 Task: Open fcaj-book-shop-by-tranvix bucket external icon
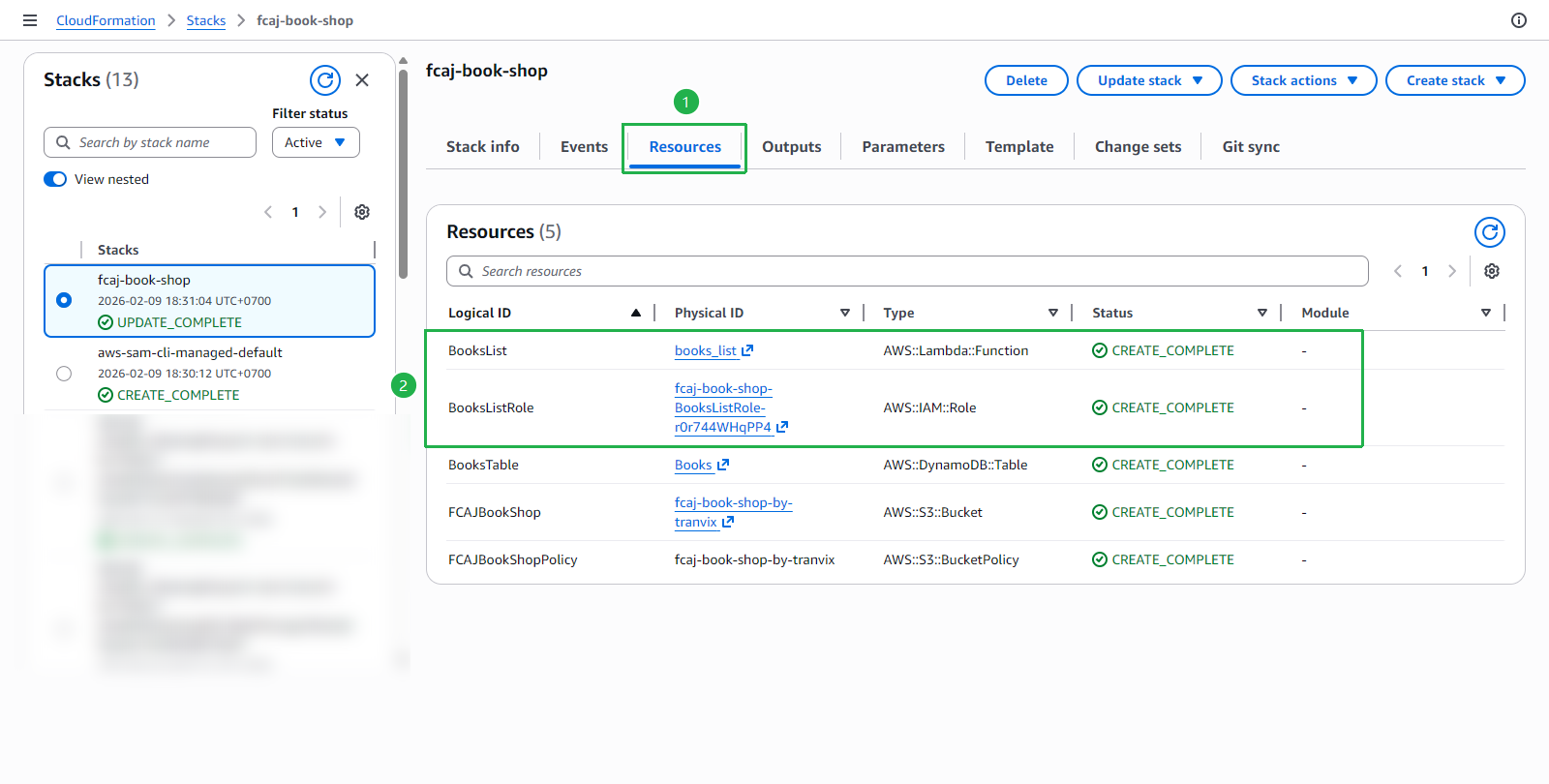(x=728, y=522)
